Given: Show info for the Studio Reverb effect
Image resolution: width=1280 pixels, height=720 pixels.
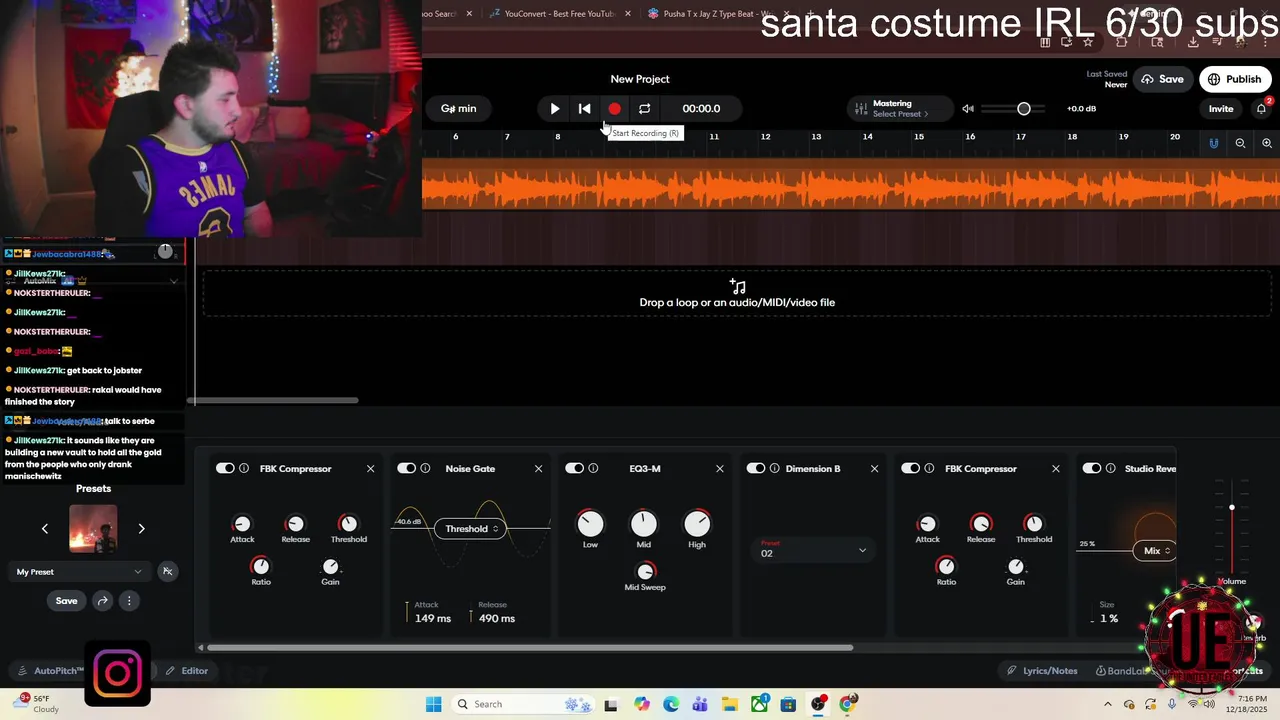Looking at the screenshot, I should pos(1110,468).
